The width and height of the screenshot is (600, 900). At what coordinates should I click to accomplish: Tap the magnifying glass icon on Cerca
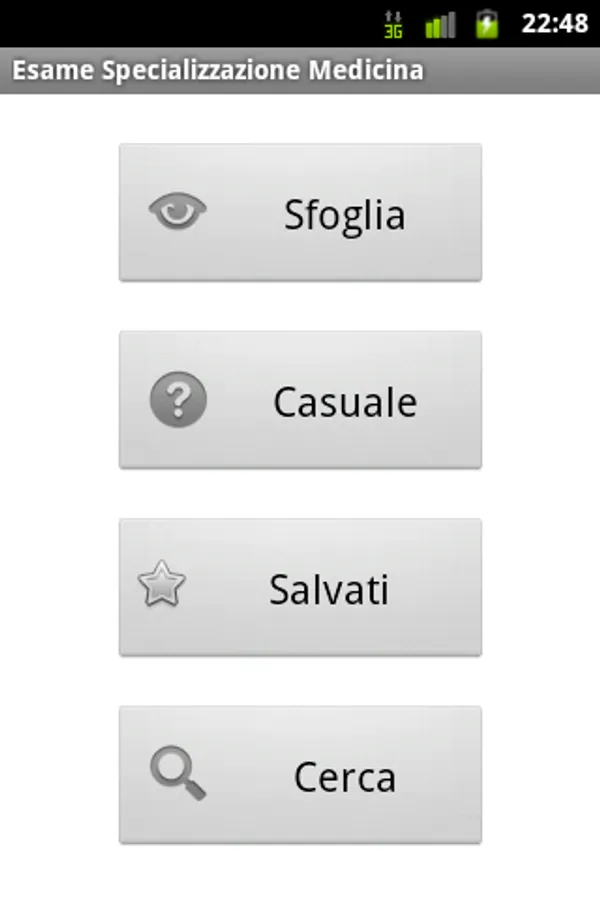(178, 774)
